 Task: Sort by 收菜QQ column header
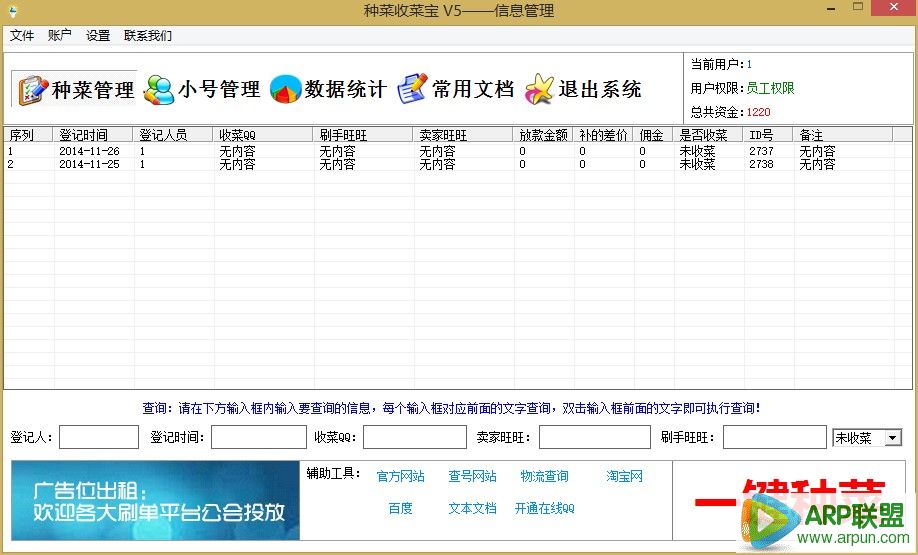click(x=263, y=135)
